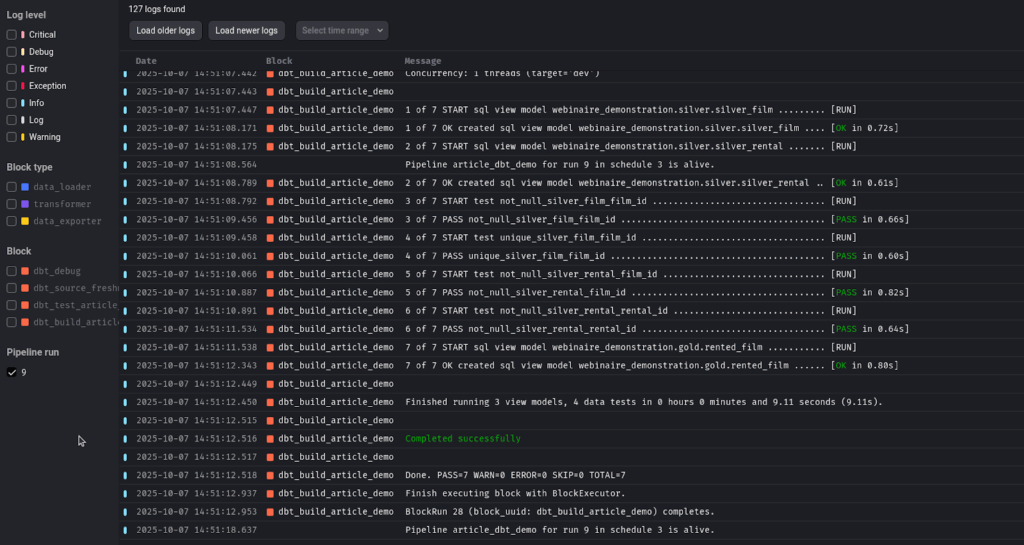Select the data_loader block type checkbox
Viewport: 1024px width, 545px height.
[12, 187]
